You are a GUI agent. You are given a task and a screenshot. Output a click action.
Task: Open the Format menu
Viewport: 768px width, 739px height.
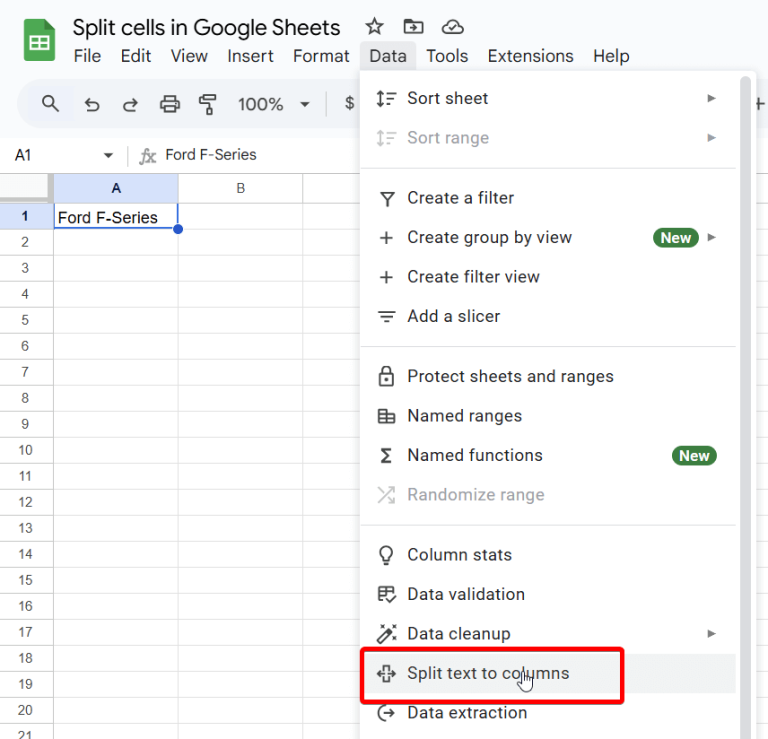pyautogui.click(x=321, y=56)
